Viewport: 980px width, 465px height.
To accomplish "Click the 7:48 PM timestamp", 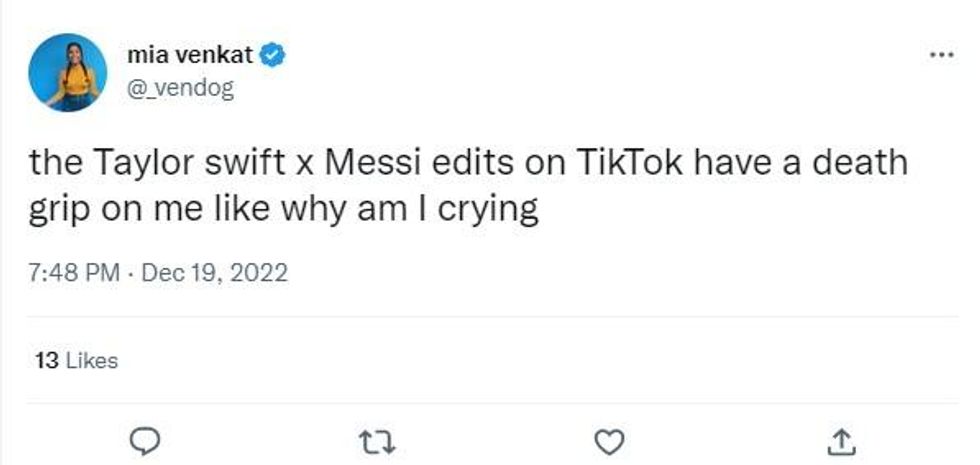I will pyautogui.click(x=74, y=272).
